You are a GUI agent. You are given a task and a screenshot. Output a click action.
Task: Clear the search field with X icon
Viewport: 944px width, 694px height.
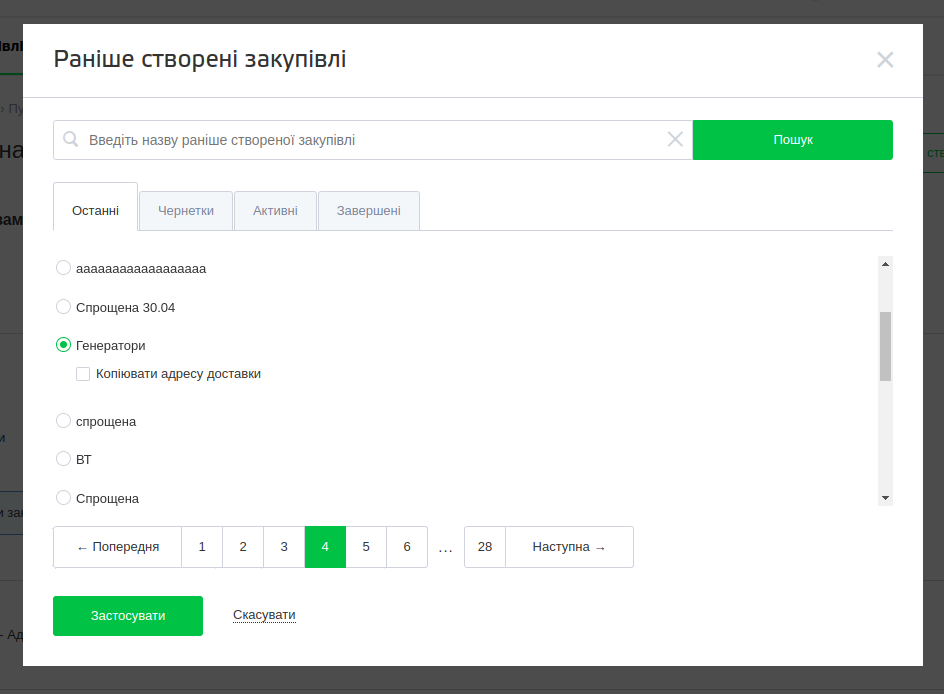(x=676, y=140)
